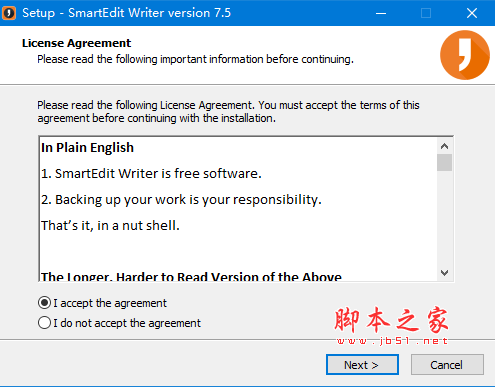The height and width of the screenshot is (387, 495).
Task: Click the SmartEdit icon in title bar
Action: pos(9,13)
